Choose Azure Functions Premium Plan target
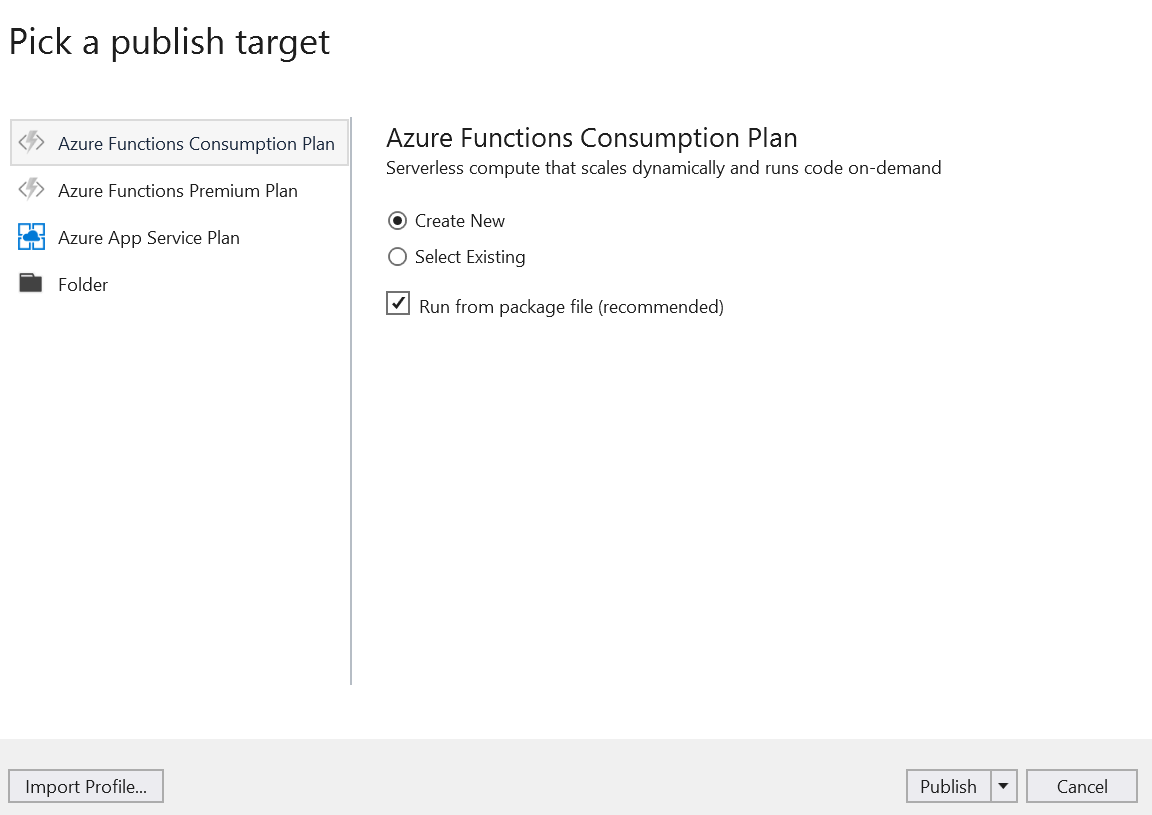This screenshot has width=1152, height=815. (x=178, y=190)
